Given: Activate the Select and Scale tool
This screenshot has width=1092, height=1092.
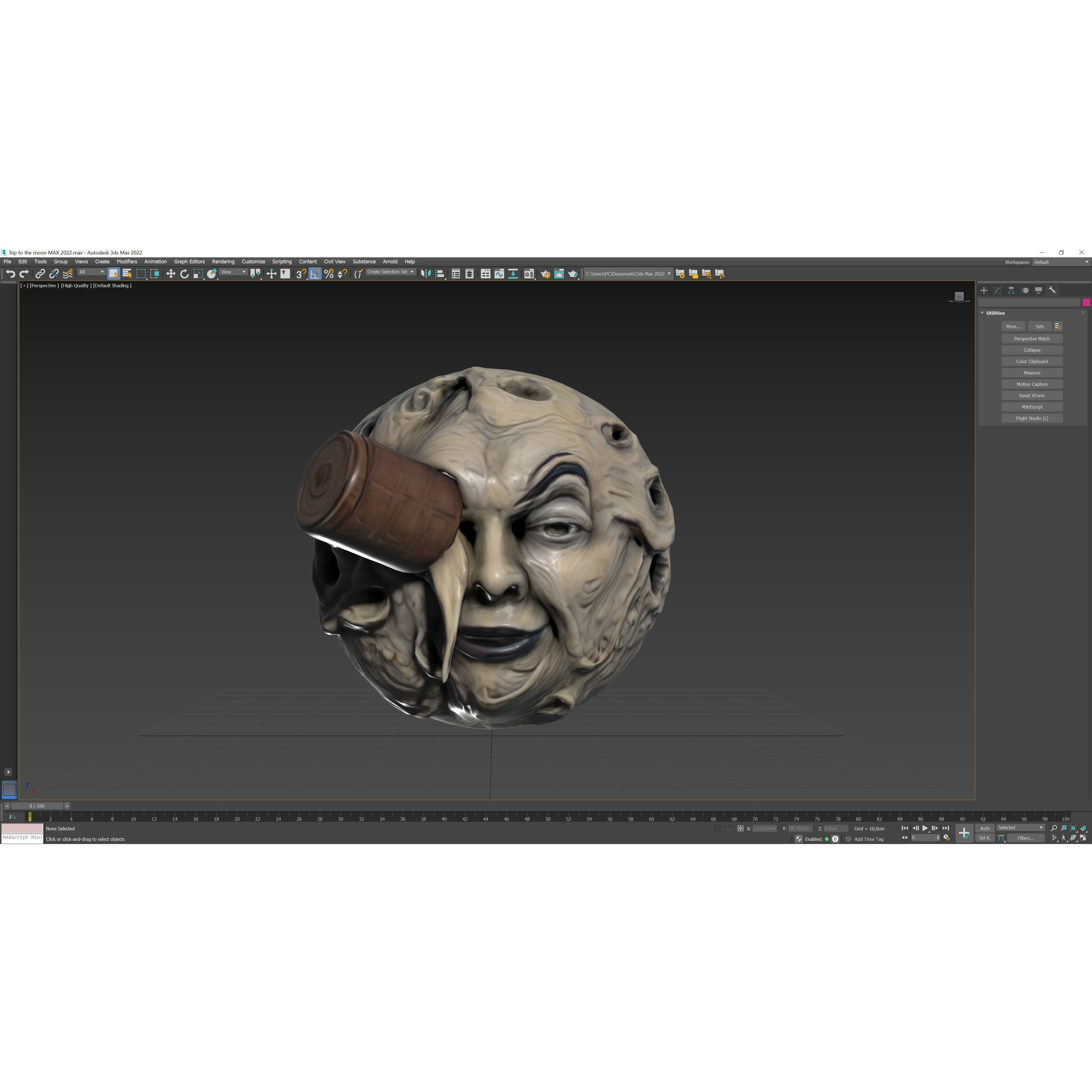Looking at the screenshot, I should coord(198,274).
